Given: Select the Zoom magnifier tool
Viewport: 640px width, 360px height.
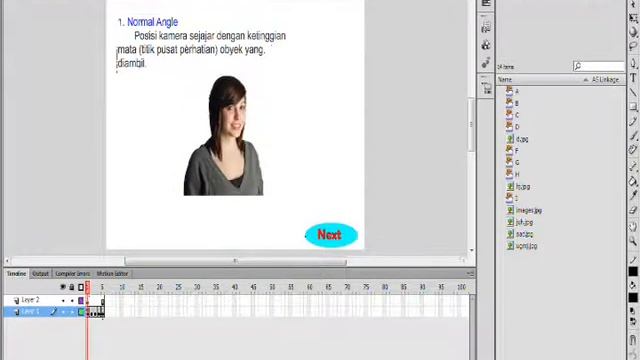Looking at the screenshot, I should pos(633,241).
